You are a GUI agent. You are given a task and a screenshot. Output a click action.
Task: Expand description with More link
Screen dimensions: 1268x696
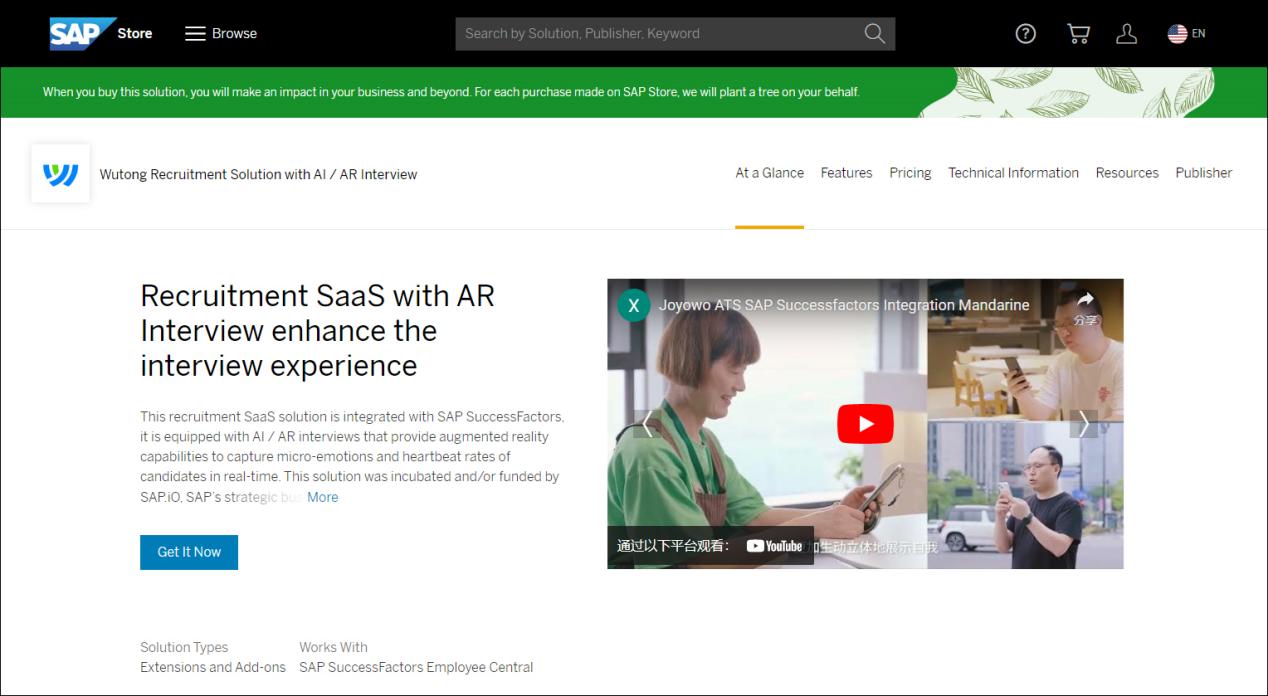tap(322, 497)
